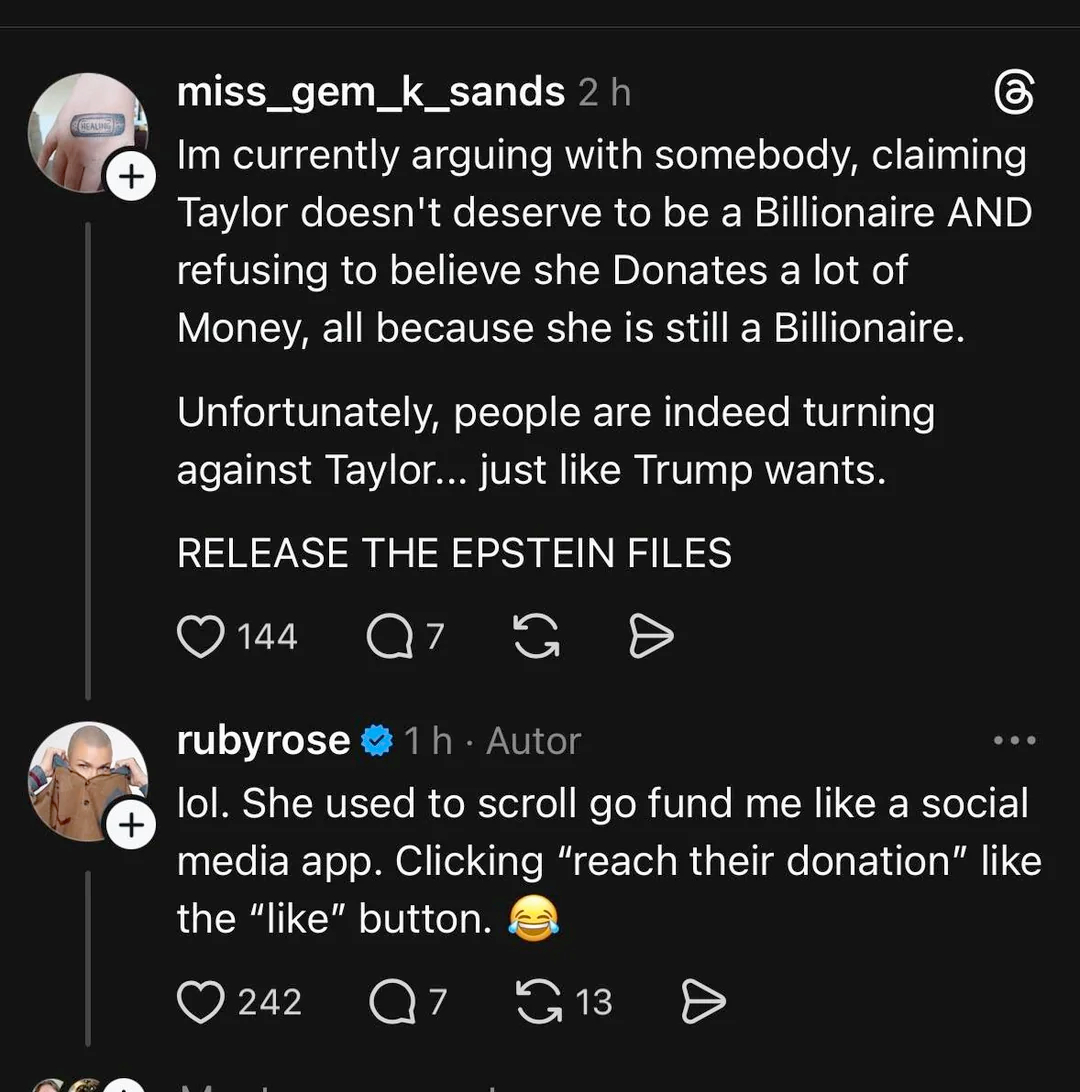Open the 1 h timestamp on rubyrose's reply
1080x1092 pixels.
(428, 741)
